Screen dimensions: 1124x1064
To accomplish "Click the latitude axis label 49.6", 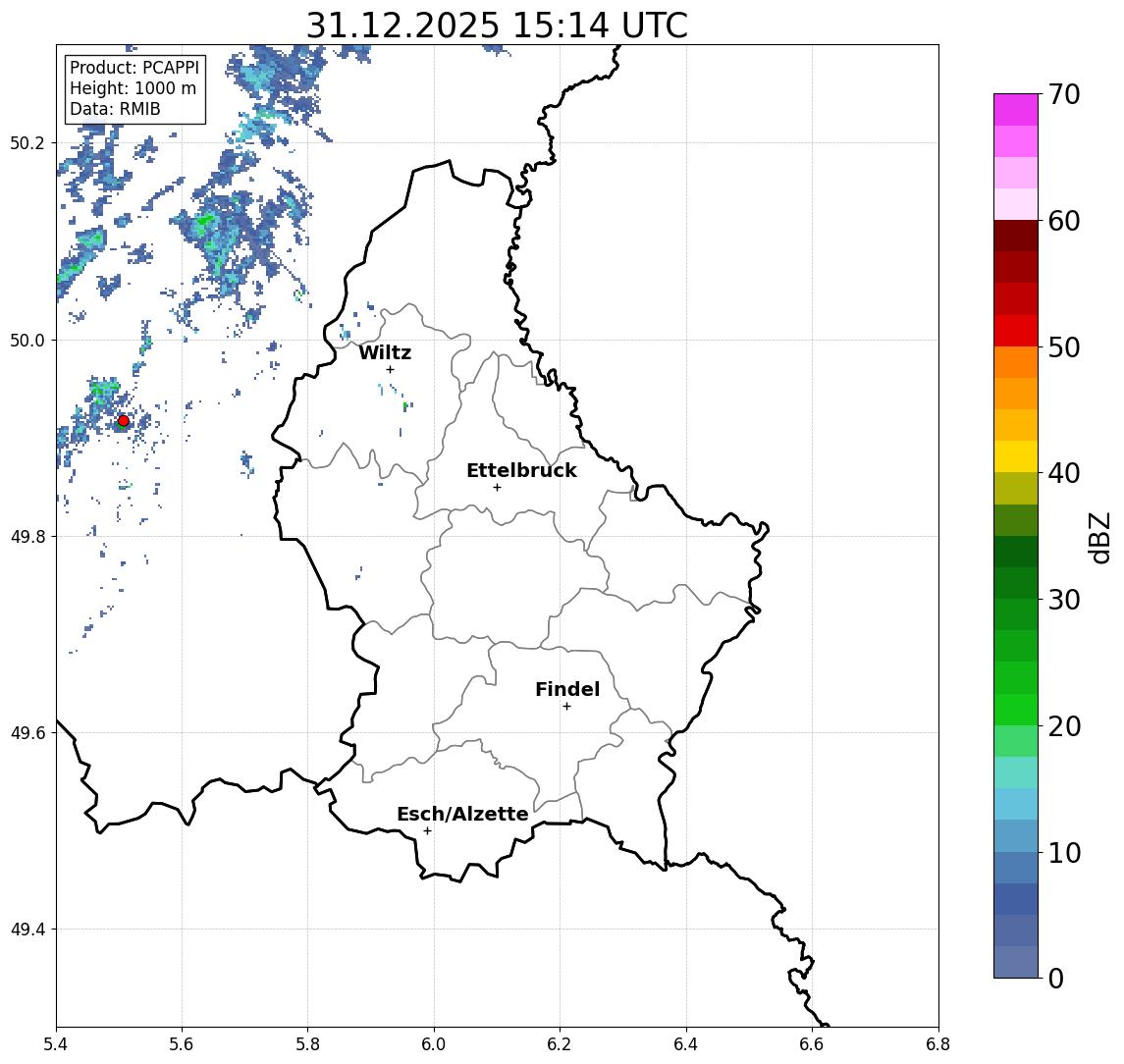I will coord(27,733).
